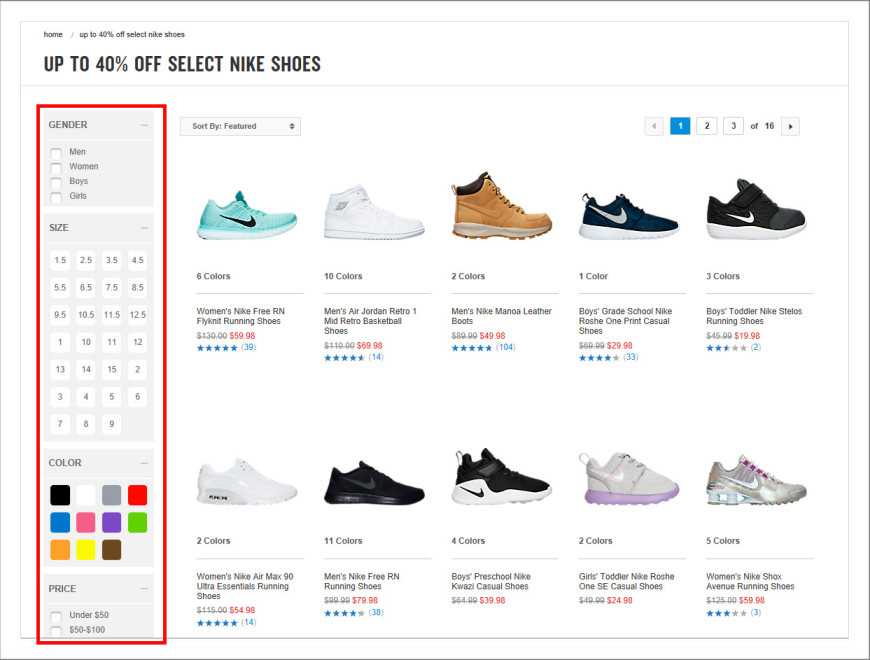The image size is (870, 660).
Task: Open the 'up to 40% off select nike shoes' breadcrumb
Action: pos(132,34)
